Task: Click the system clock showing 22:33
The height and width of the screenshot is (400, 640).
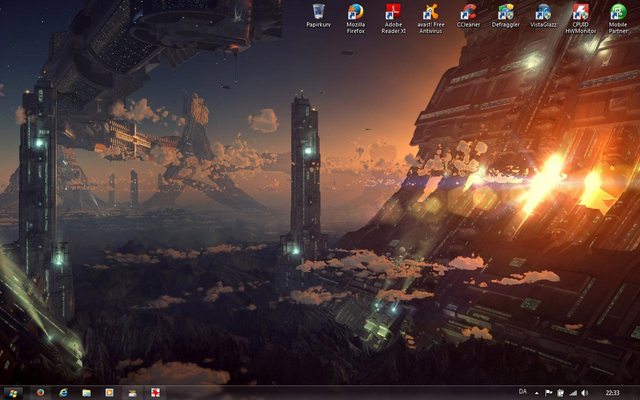Action: [x=612, y=392]
